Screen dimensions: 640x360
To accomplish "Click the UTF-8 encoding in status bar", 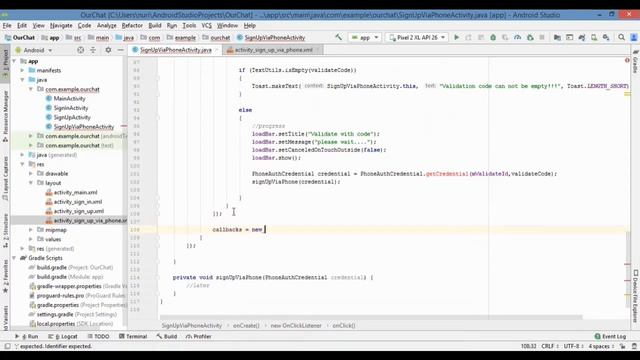I will [572, 346].
